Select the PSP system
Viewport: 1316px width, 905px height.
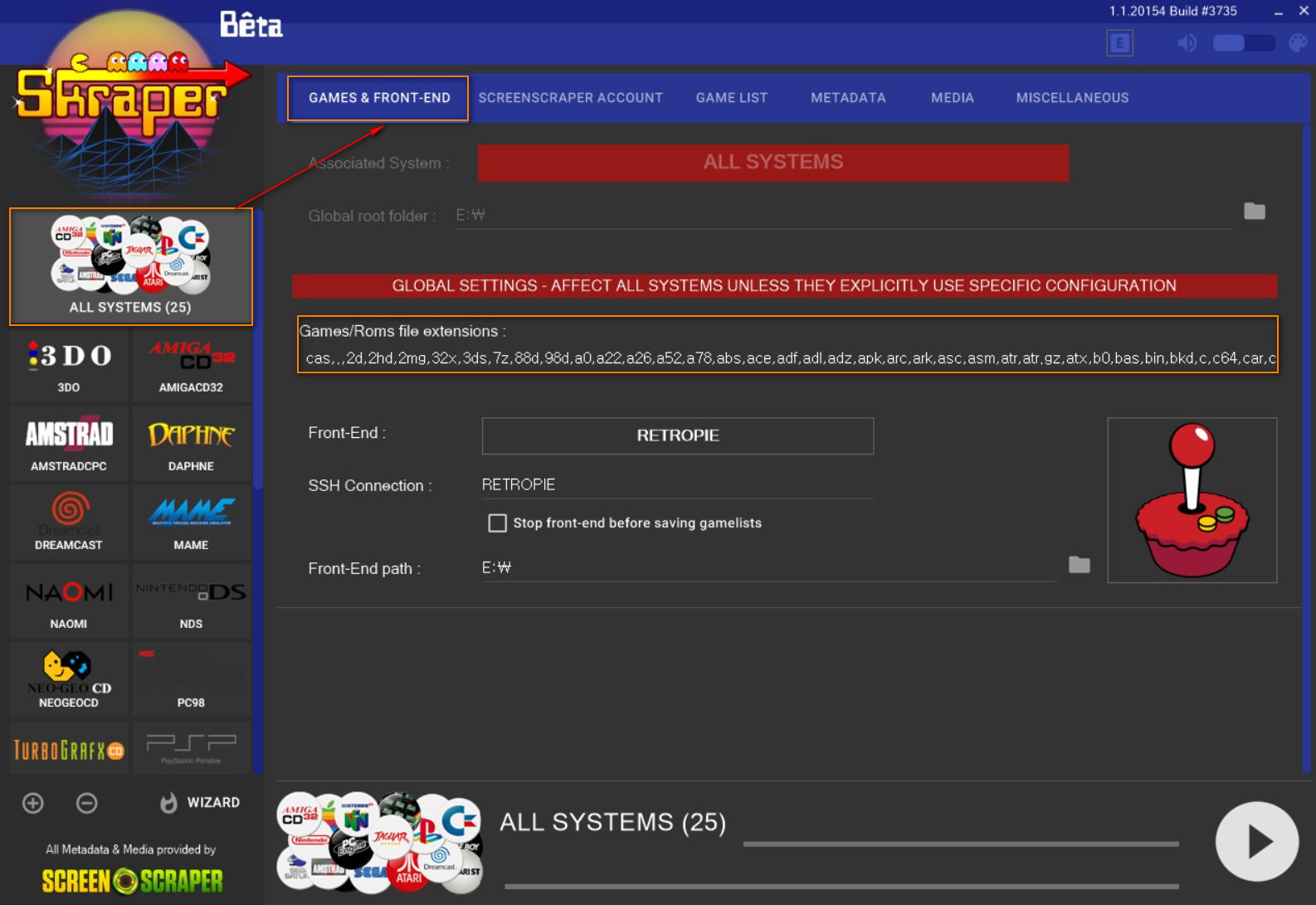pyautogui.click(x=191, y=749)
